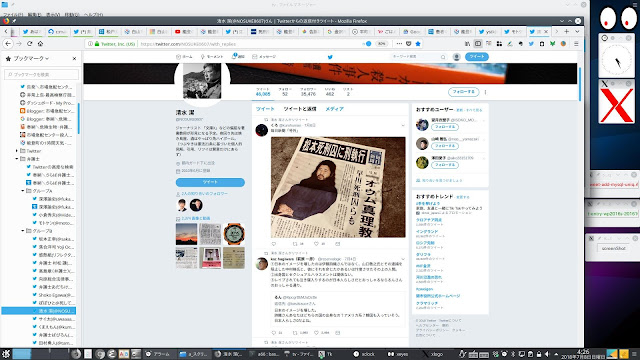The image size is (640, 360).
Task: Open the Firefox library icon
Action: coord(467,44)
